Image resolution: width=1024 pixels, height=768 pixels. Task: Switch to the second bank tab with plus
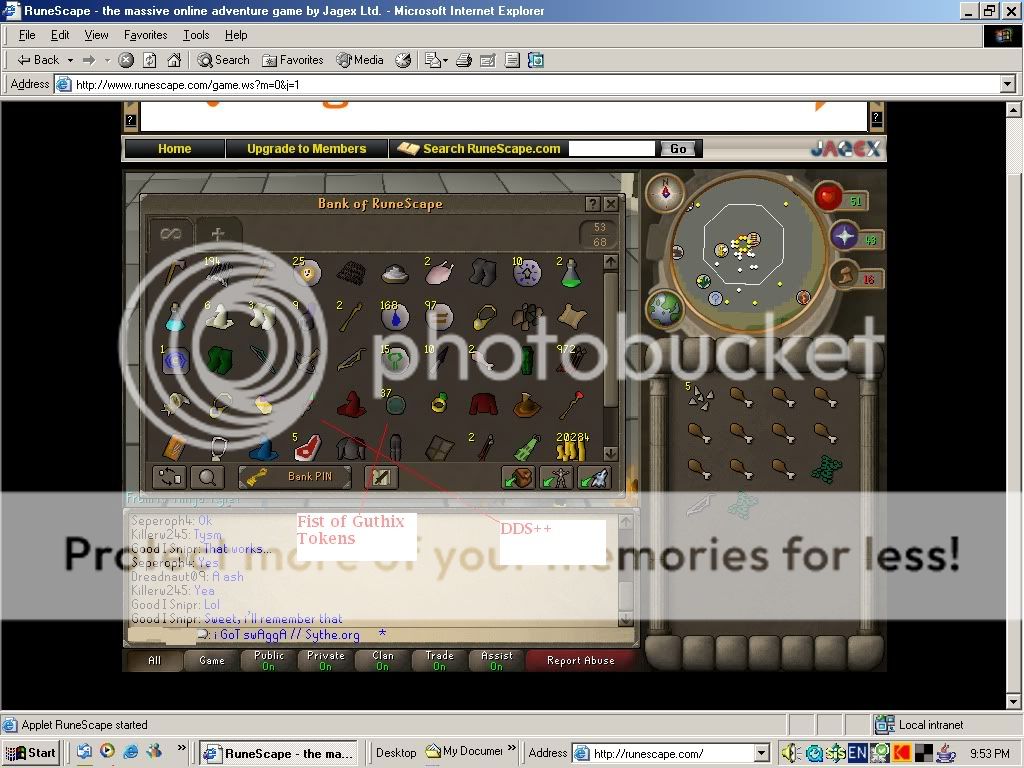[x=218, y=234]
